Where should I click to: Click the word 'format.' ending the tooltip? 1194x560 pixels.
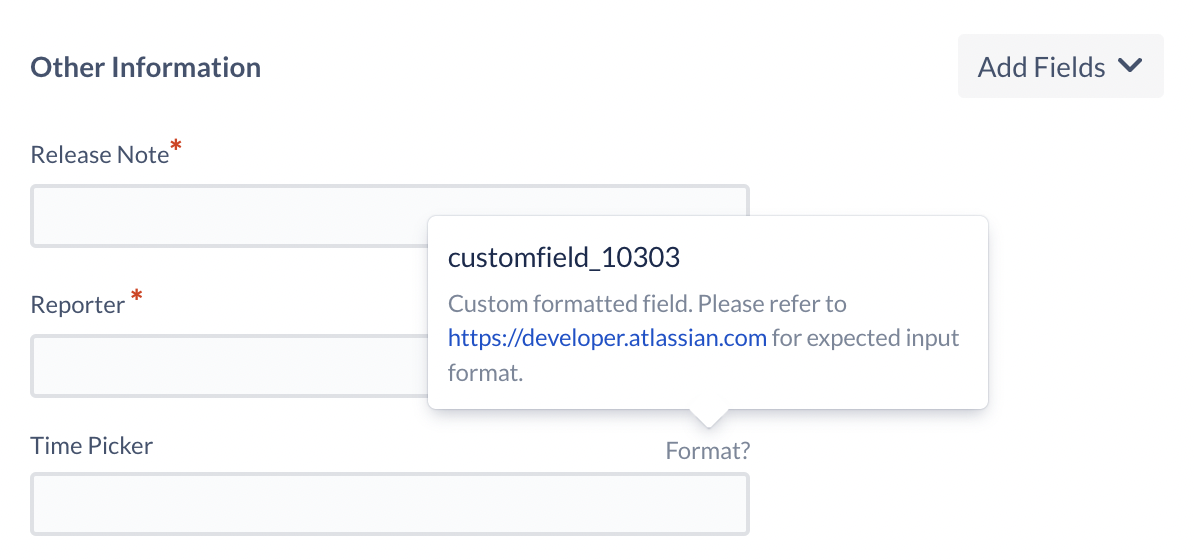[x=485, y=374]
